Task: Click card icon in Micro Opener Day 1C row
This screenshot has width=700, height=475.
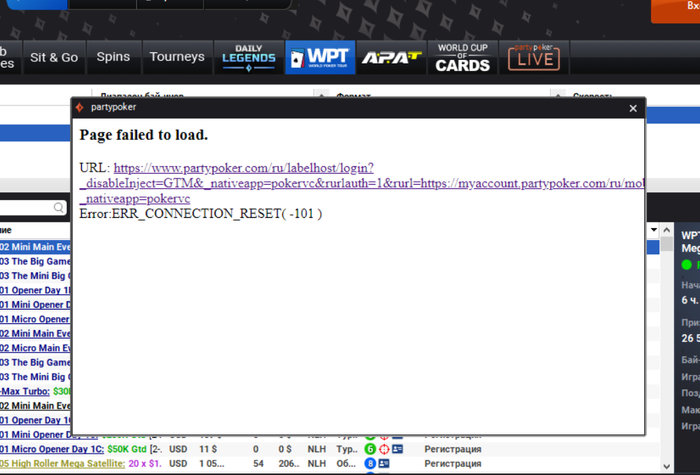Action: click(397, 449)
